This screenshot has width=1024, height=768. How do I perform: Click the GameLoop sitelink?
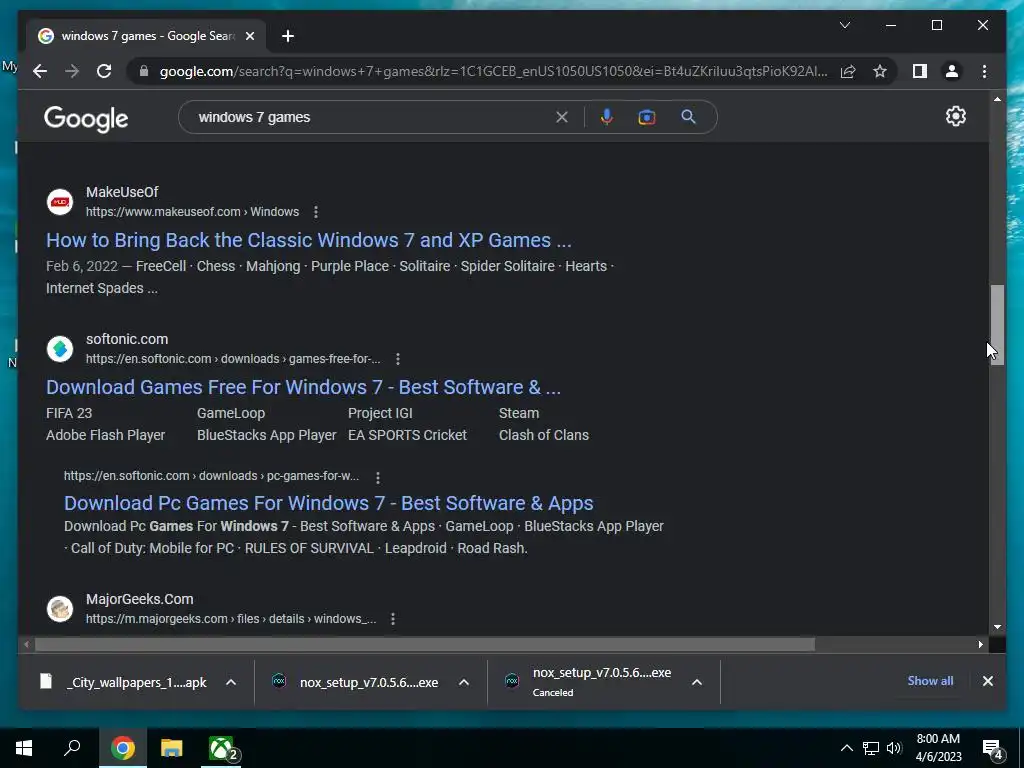[x=231, y=413]
